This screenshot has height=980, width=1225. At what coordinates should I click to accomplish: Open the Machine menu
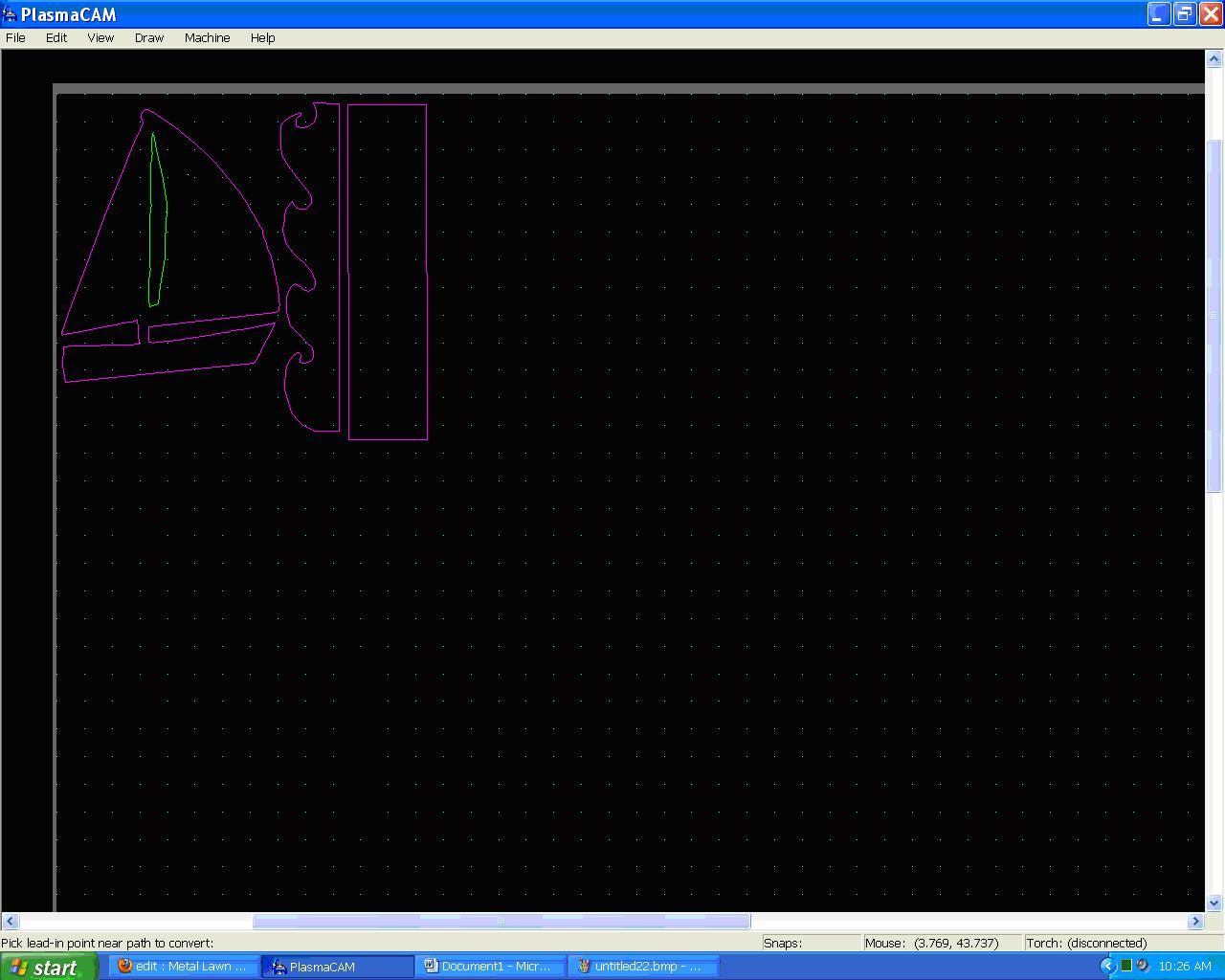(207, 37)
